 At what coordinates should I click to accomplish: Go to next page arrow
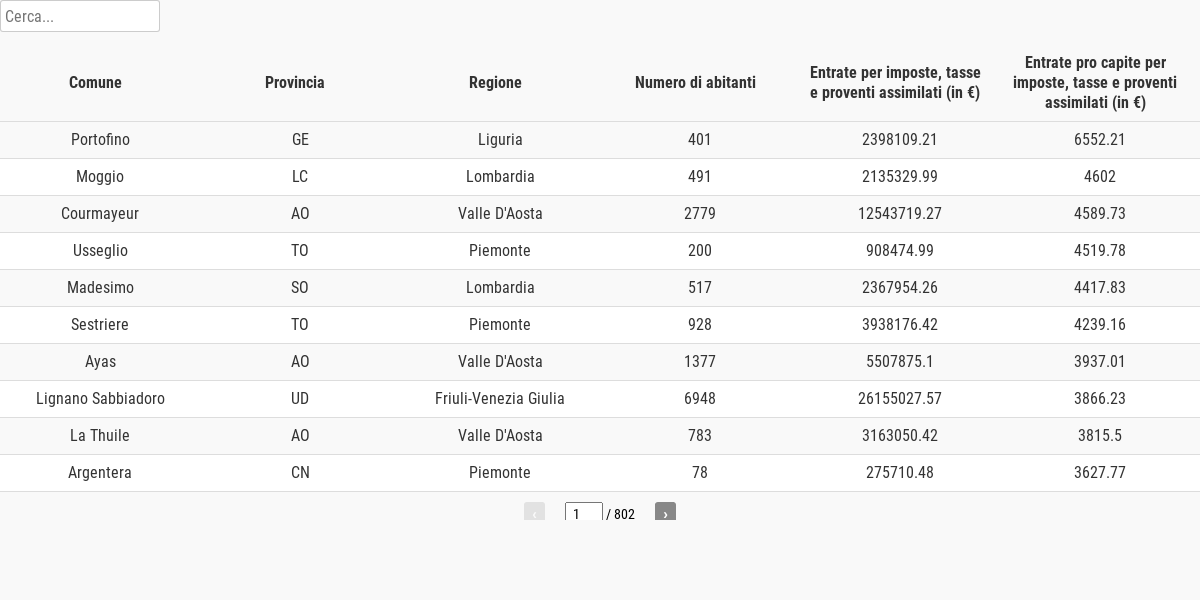click(x=665, y=513)
